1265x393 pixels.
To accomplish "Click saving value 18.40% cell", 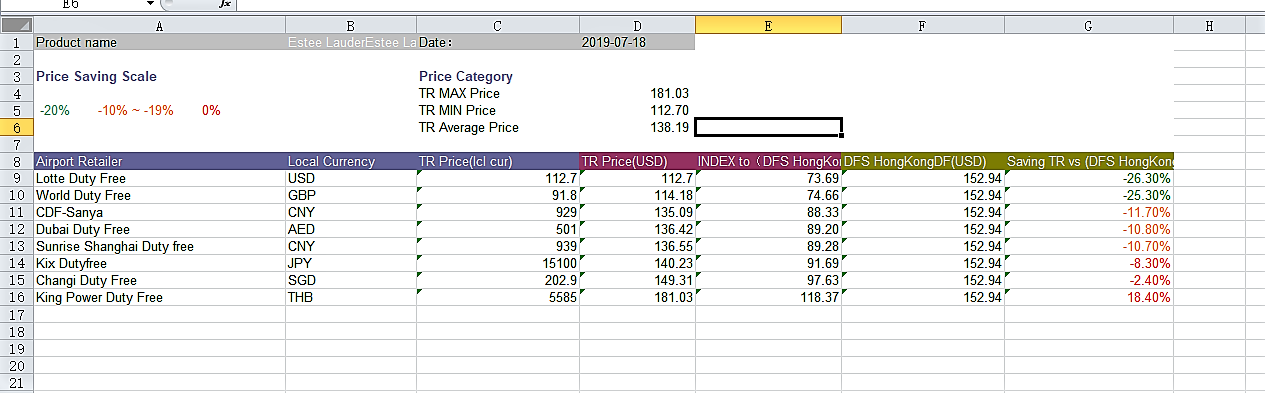I will (1088, 297).
